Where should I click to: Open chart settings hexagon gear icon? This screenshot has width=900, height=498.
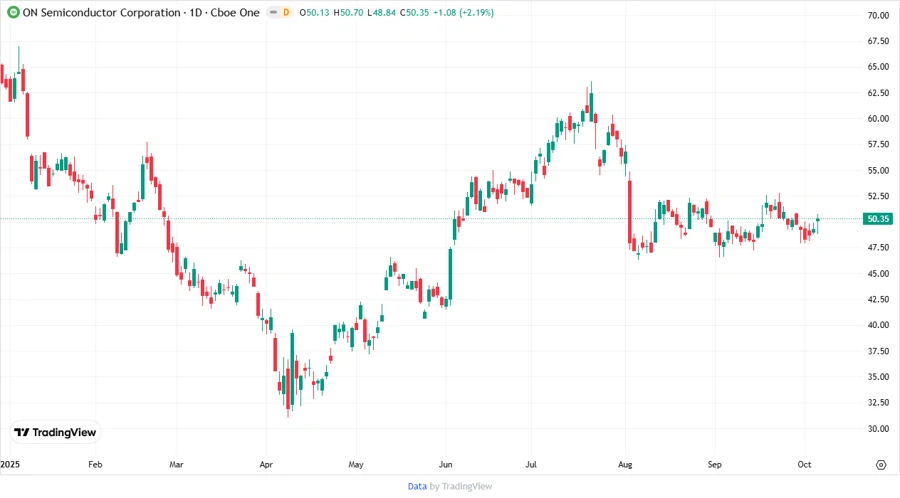click(880, 465)
